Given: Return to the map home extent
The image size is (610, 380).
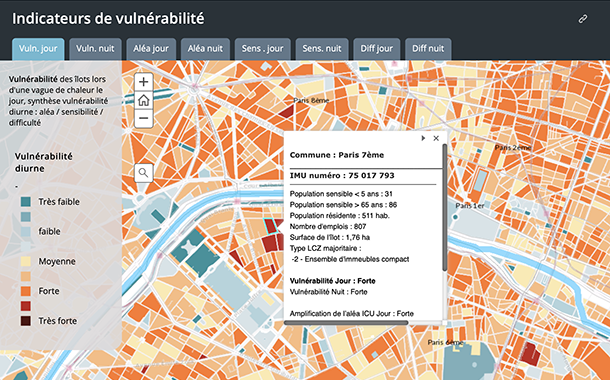Looking at the screenshot, I should pos(144,100).
